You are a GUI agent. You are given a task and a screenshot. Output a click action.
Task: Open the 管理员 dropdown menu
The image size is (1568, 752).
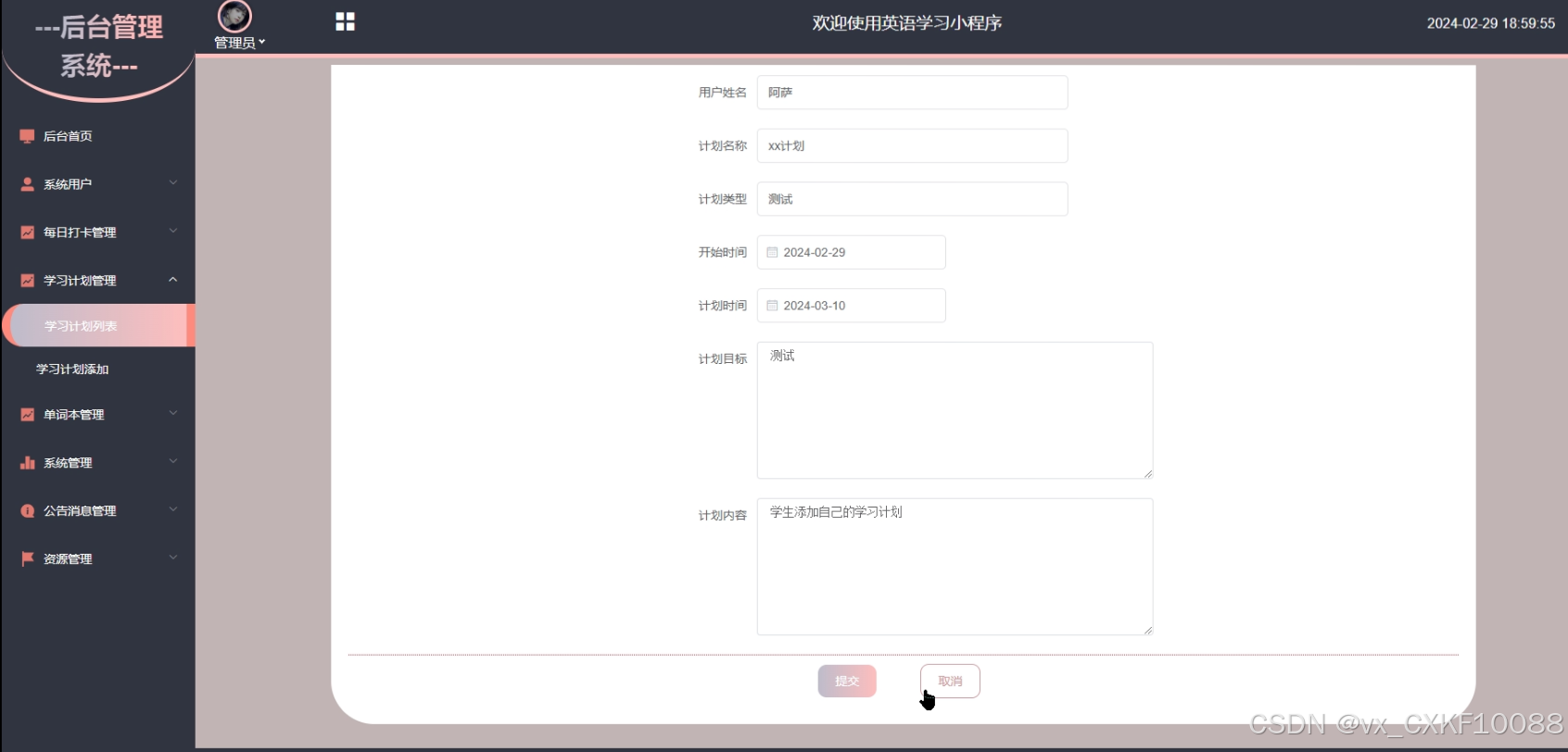[239, 43]
